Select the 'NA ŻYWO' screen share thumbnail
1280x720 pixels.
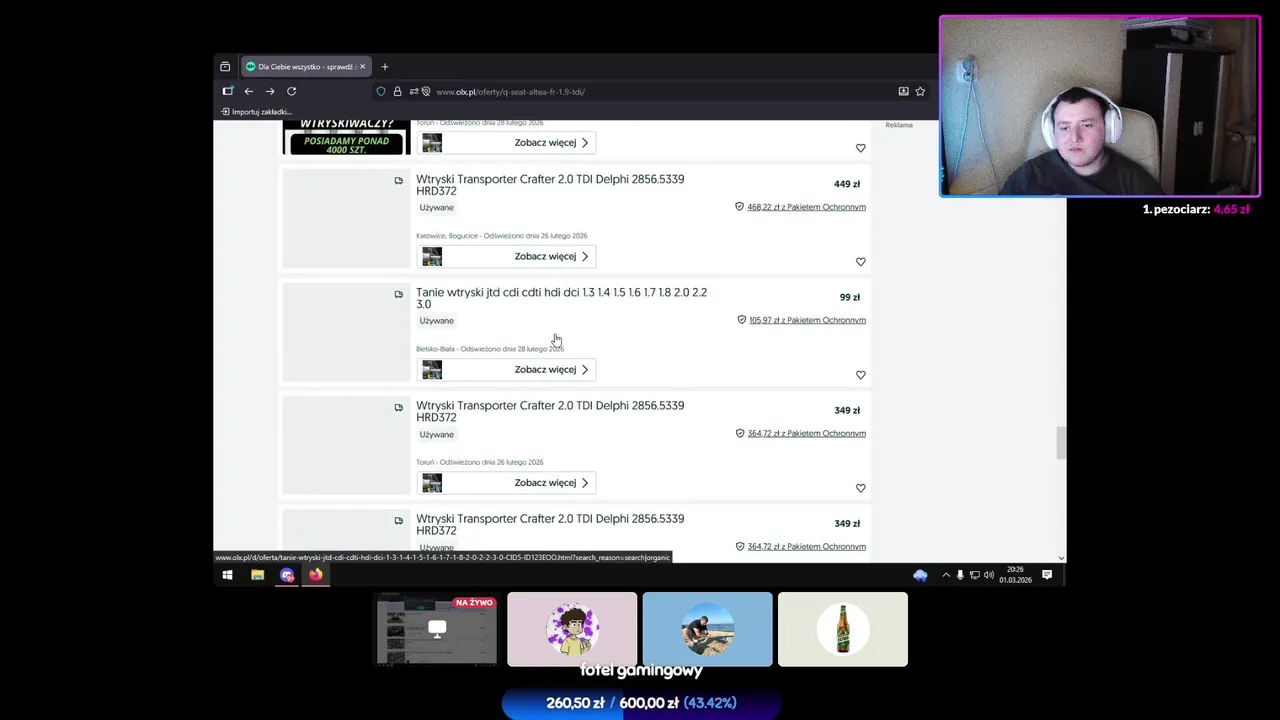437,629
